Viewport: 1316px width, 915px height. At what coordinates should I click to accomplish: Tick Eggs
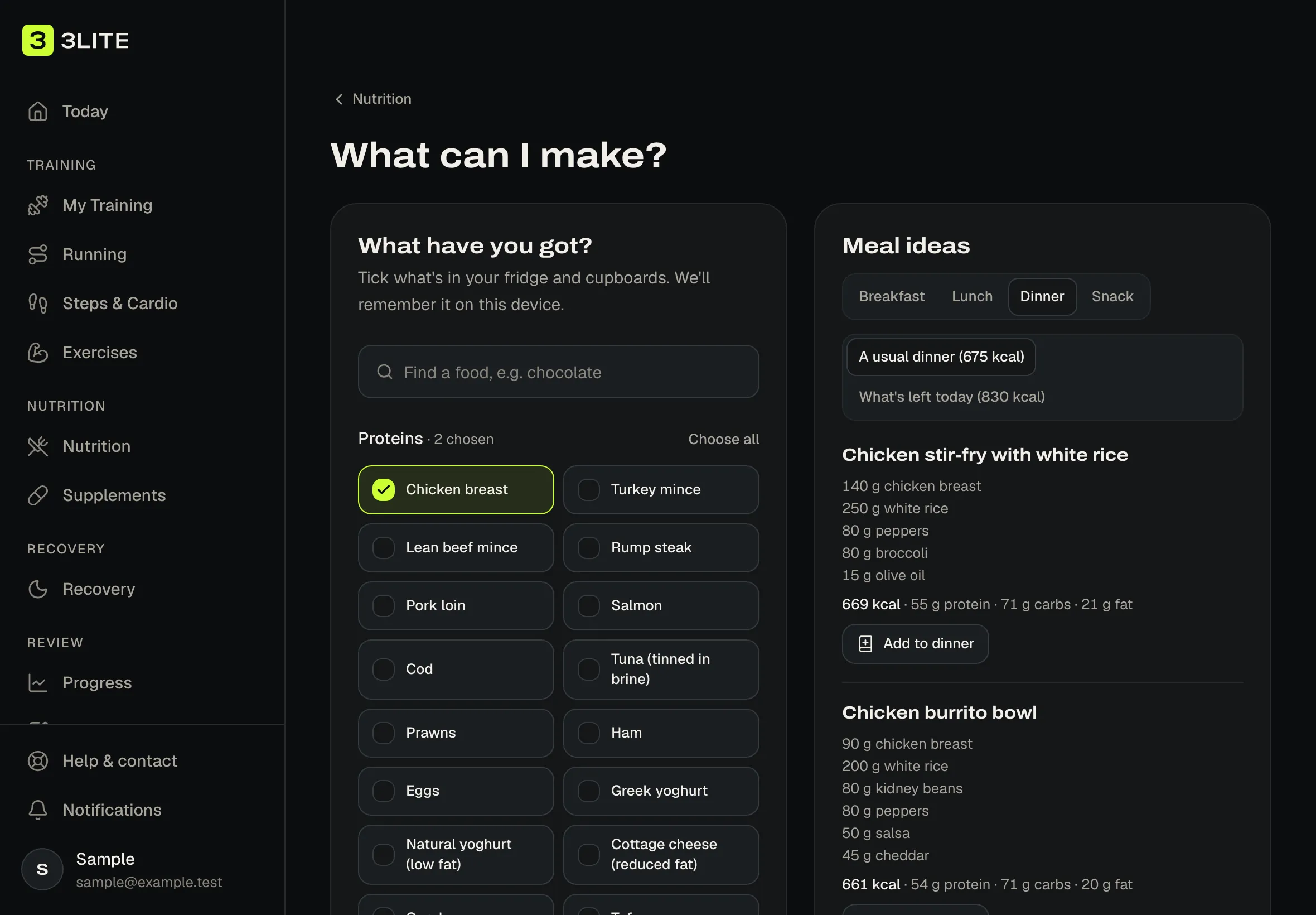coord(456,791)
